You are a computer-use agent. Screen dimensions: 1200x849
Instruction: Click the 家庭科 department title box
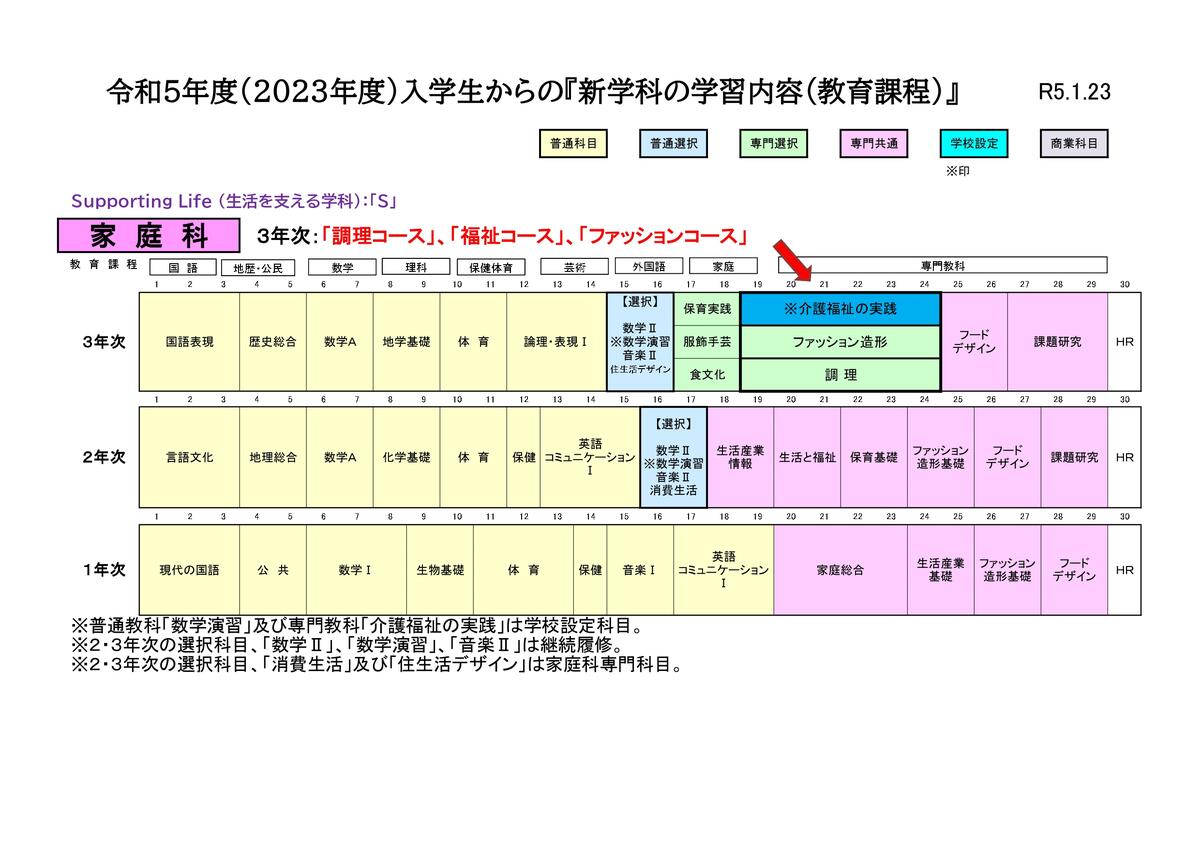pyautogui.click(x=149, y=237)
